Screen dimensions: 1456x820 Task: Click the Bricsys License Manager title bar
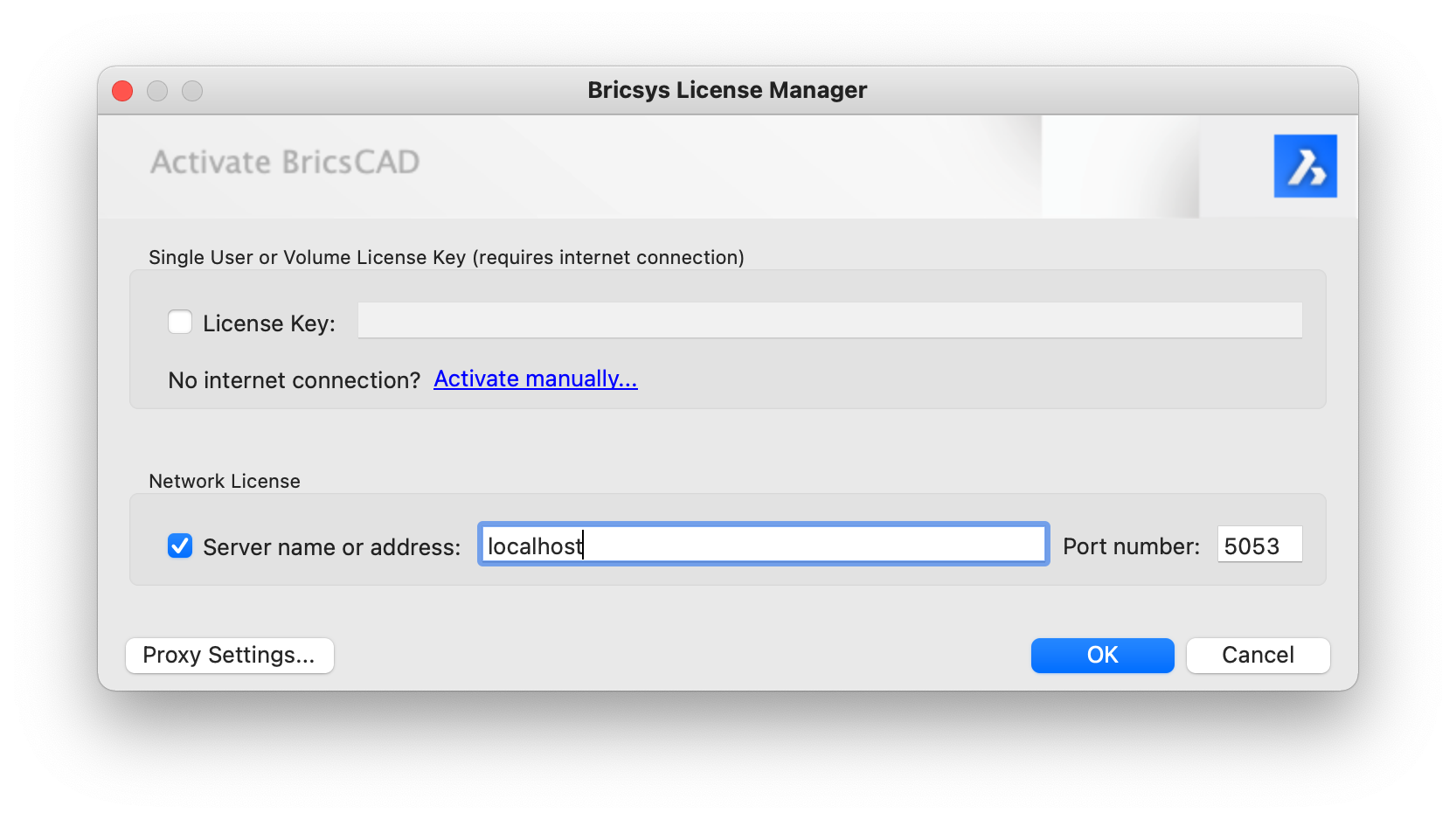726,90
